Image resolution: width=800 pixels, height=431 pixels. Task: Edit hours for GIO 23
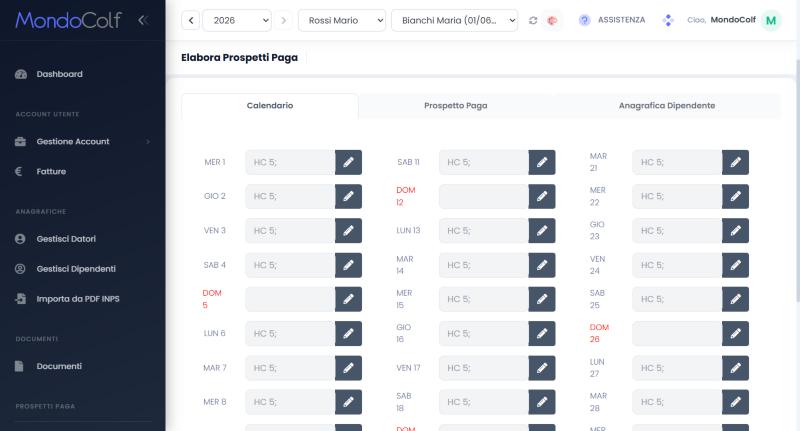pos(735,231)
